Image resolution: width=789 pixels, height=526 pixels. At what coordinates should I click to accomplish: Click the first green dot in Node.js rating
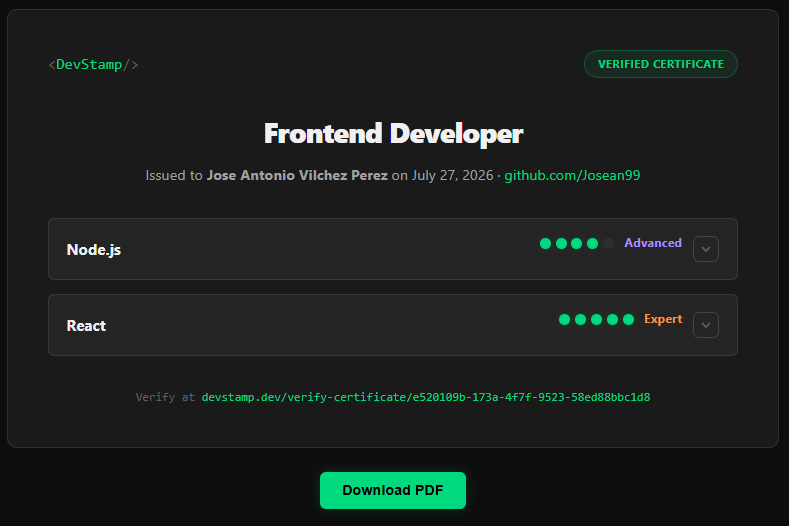click(x=545, y=244)
